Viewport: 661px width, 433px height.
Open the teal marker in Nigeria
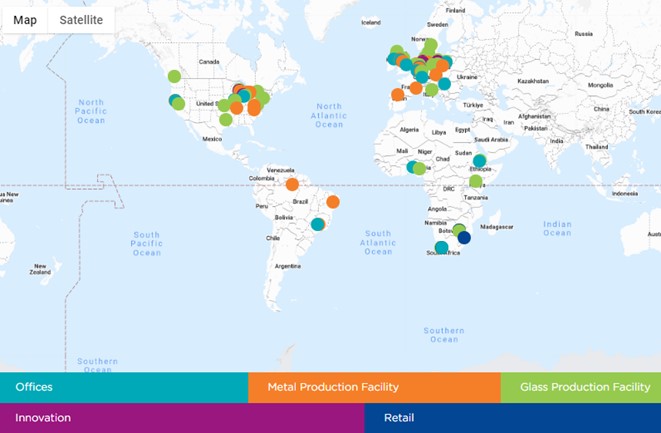click(x=412, y=166)
